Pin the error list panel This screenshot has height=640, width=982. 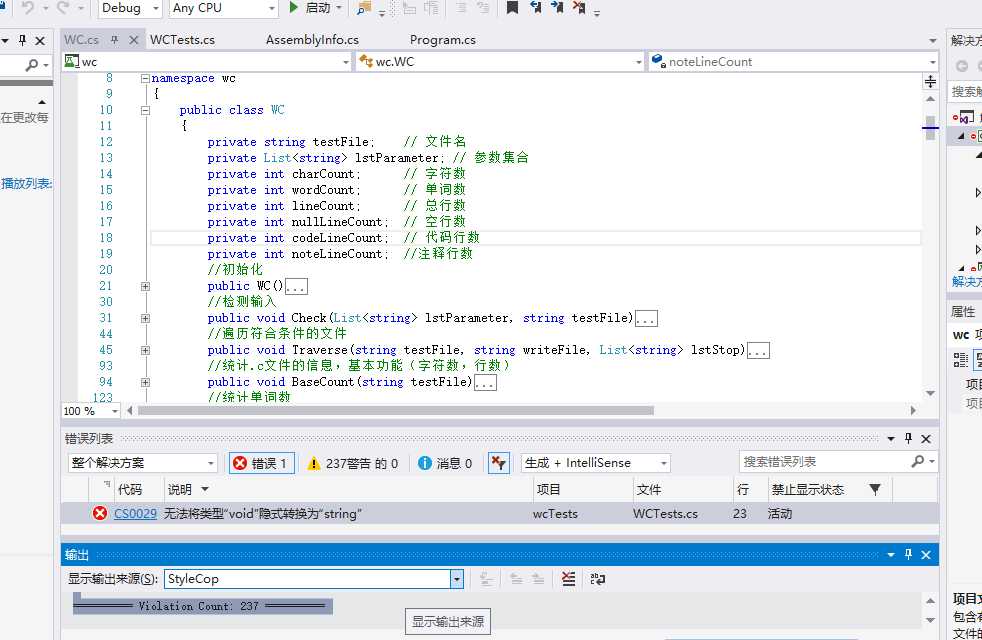[x=908, y=438]
